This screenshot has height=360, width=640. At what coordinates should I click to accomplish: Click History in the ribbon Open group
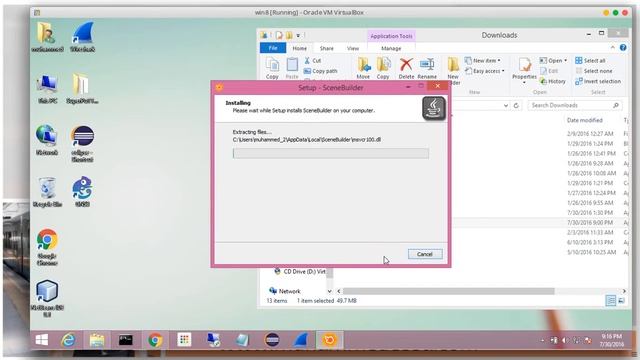click(553, 81)
